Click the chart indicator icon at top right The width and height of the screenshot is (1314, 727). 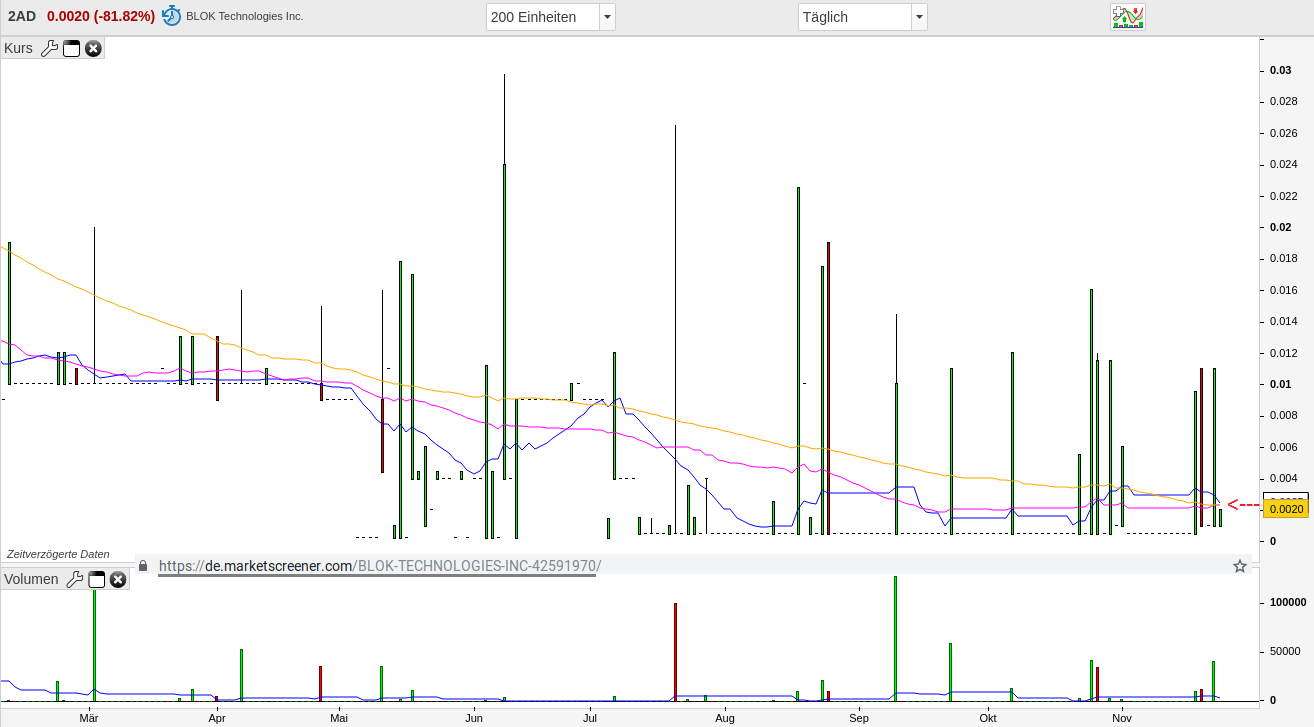pos(1127,16)
